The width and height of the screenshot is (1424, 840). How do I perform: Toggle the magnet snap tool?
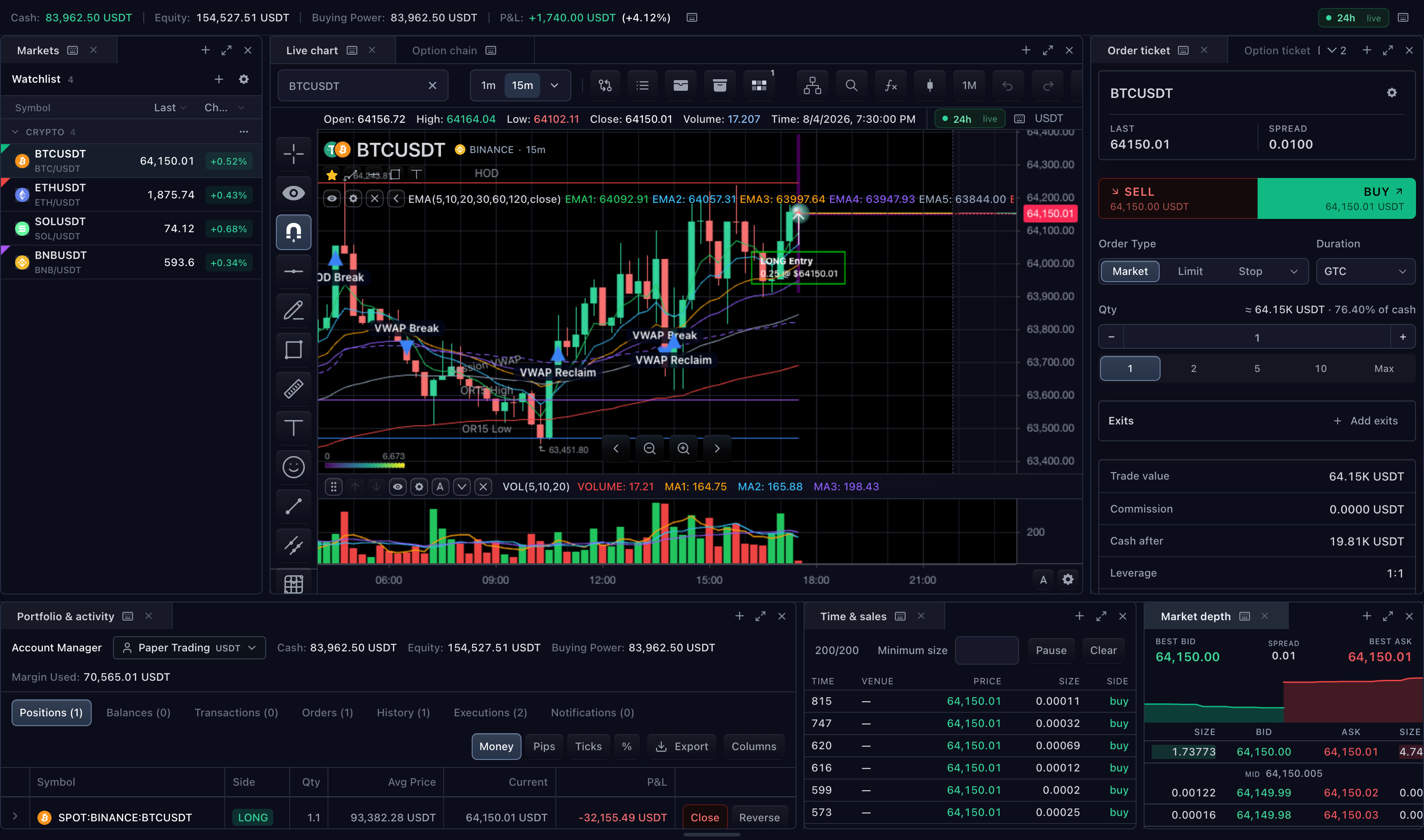coord(293,232)
